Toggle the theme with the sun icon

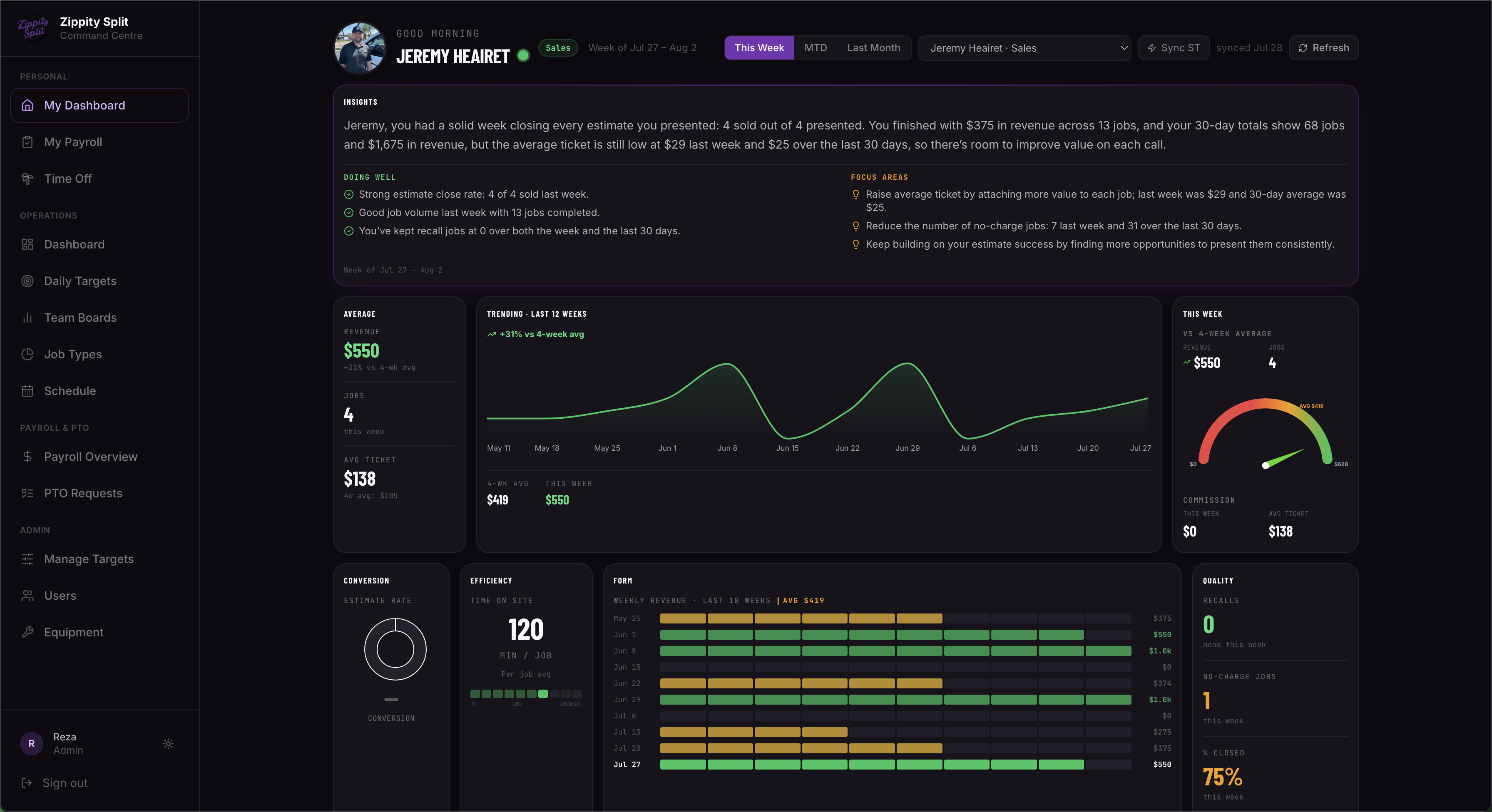168,743
